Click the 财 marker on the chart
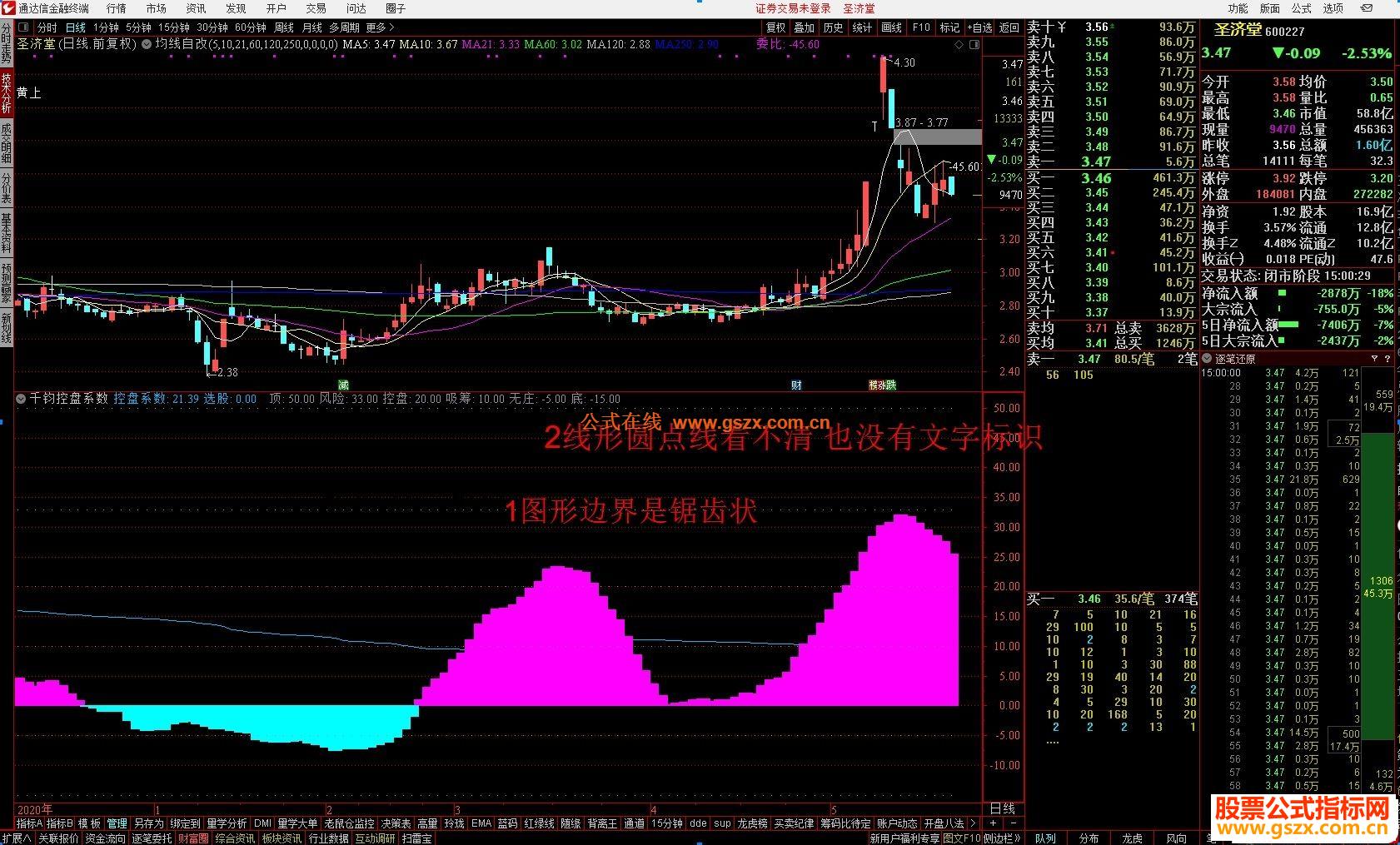The height and width of the screenshot is (845, 1400). click(x=796, y=385)
